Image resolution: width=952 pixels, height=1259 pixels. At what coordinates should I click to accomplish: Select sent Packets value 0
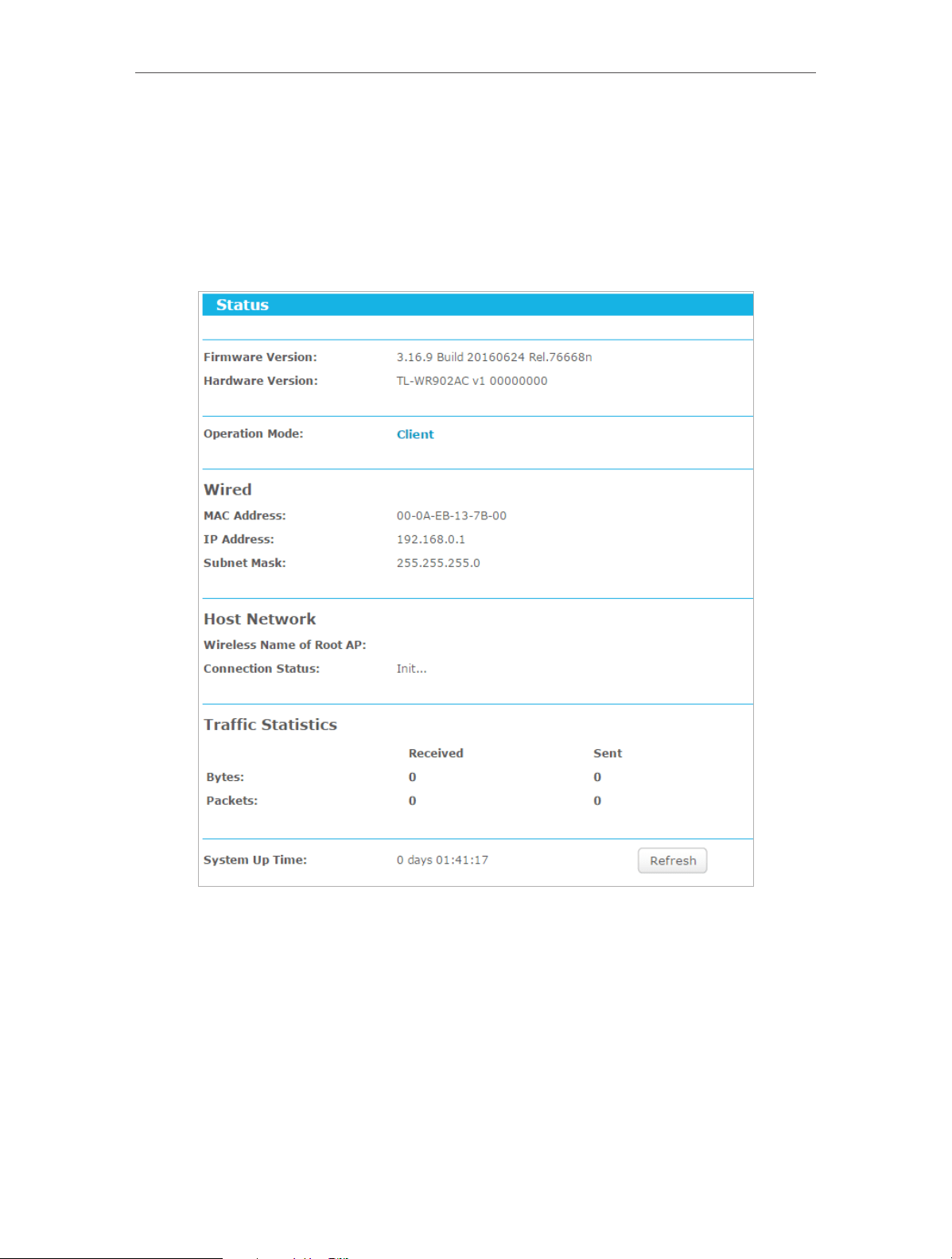pyautogui.click(x=597, y=801)
